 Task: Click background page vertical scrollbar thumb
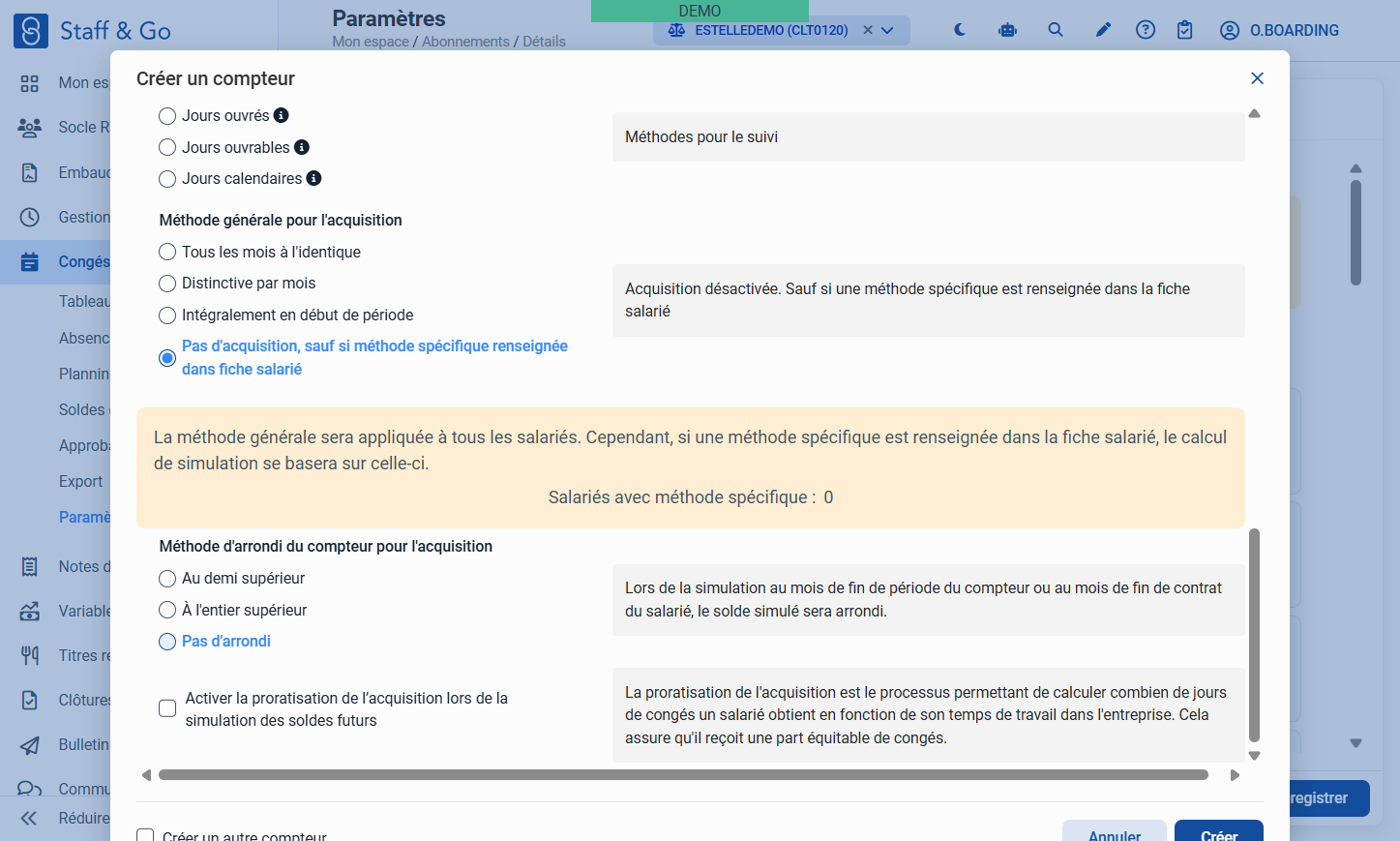coord(1355,232)
